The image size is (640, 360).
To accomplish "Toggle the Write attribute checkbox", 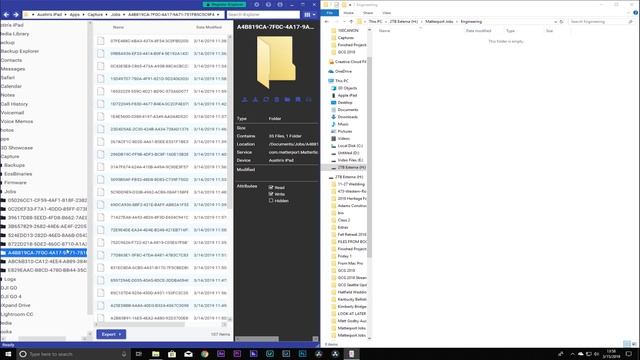I will point(271,194).
